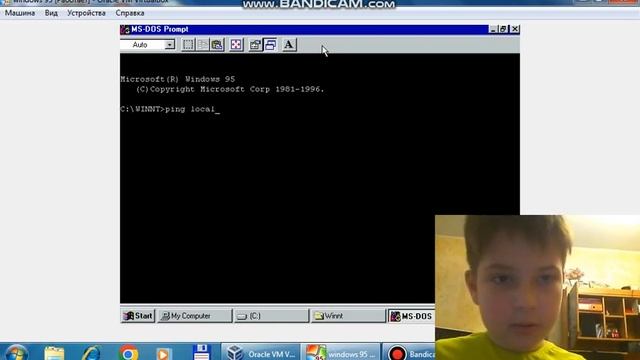
Task: Switch to windows 95 VM taskbar item
Action: 341,353
